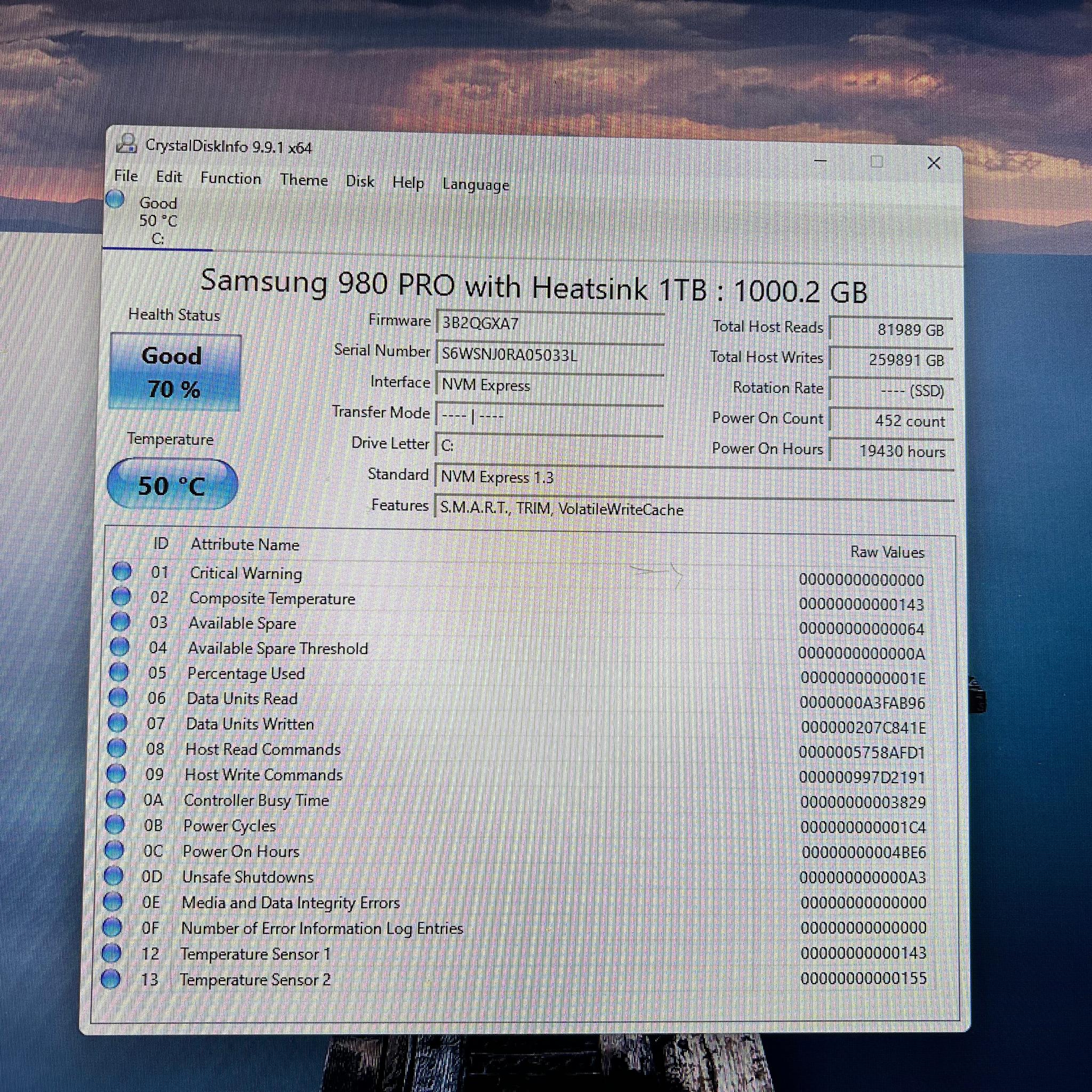Screen dimensions: 1092x1092
Task: Click status orb for Data Units Written row
Action: click(117, 722)
